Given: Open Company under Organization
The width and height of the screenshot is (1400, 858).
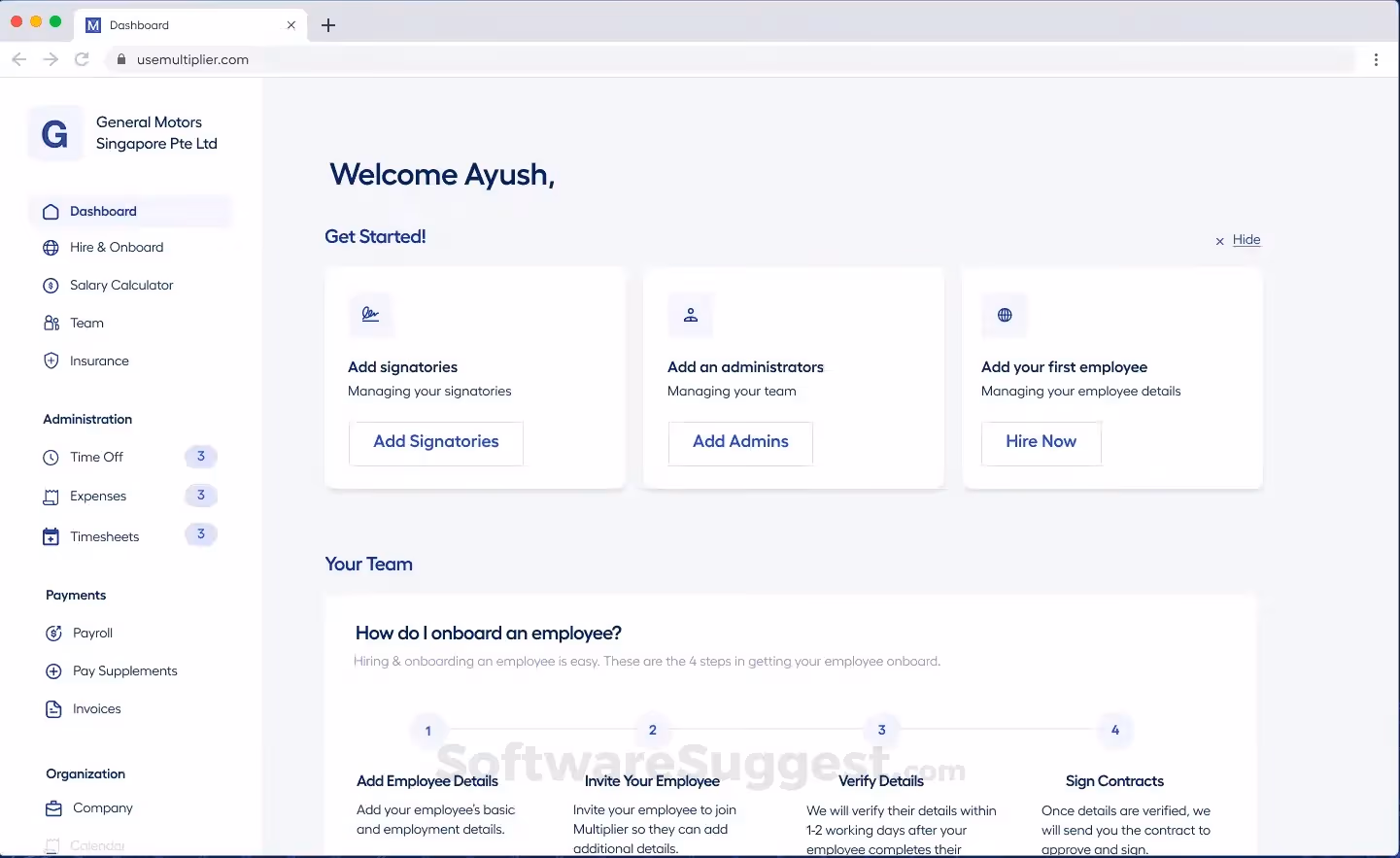Looking at the screenshot, I should [103, 808].
